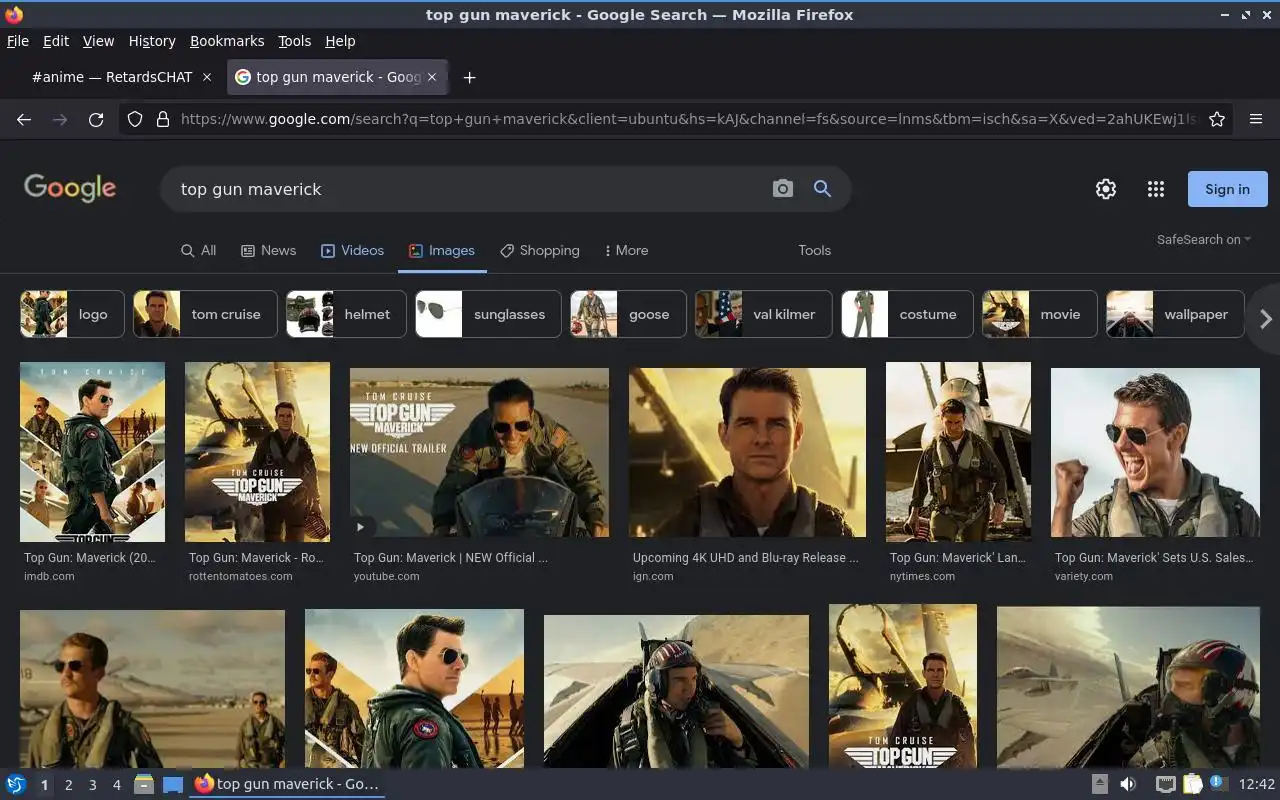Focus Firefox window from taskbar entry
Screen dimensions: 1280x800
click(x=287, y=784)
